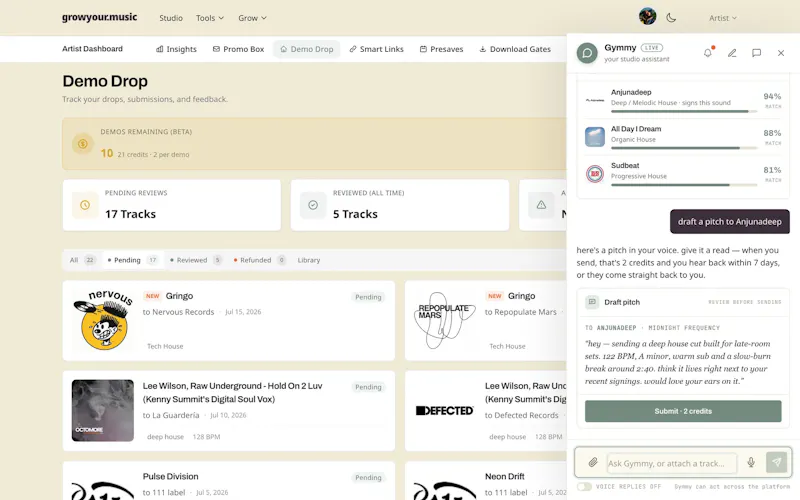The width and height of the screenshot is (800, 500).
Task: Select the Reviewed filter tab
Action: (195, 260)
